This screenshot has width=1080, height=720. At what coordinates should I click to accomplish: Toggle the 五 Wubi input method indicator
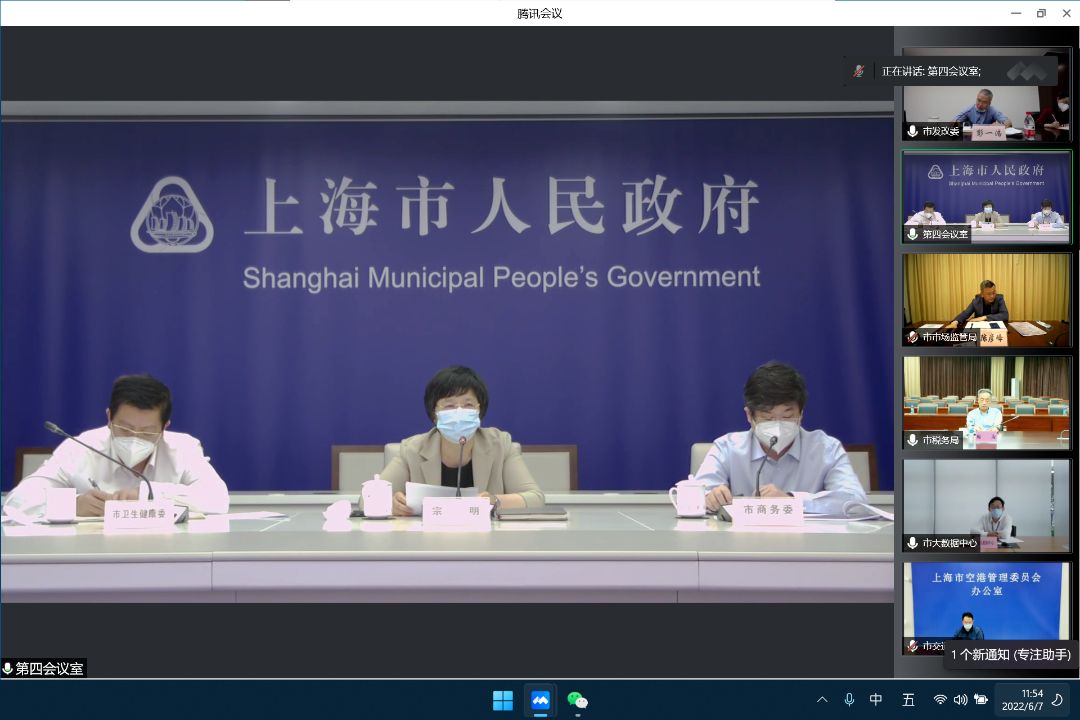908,700
